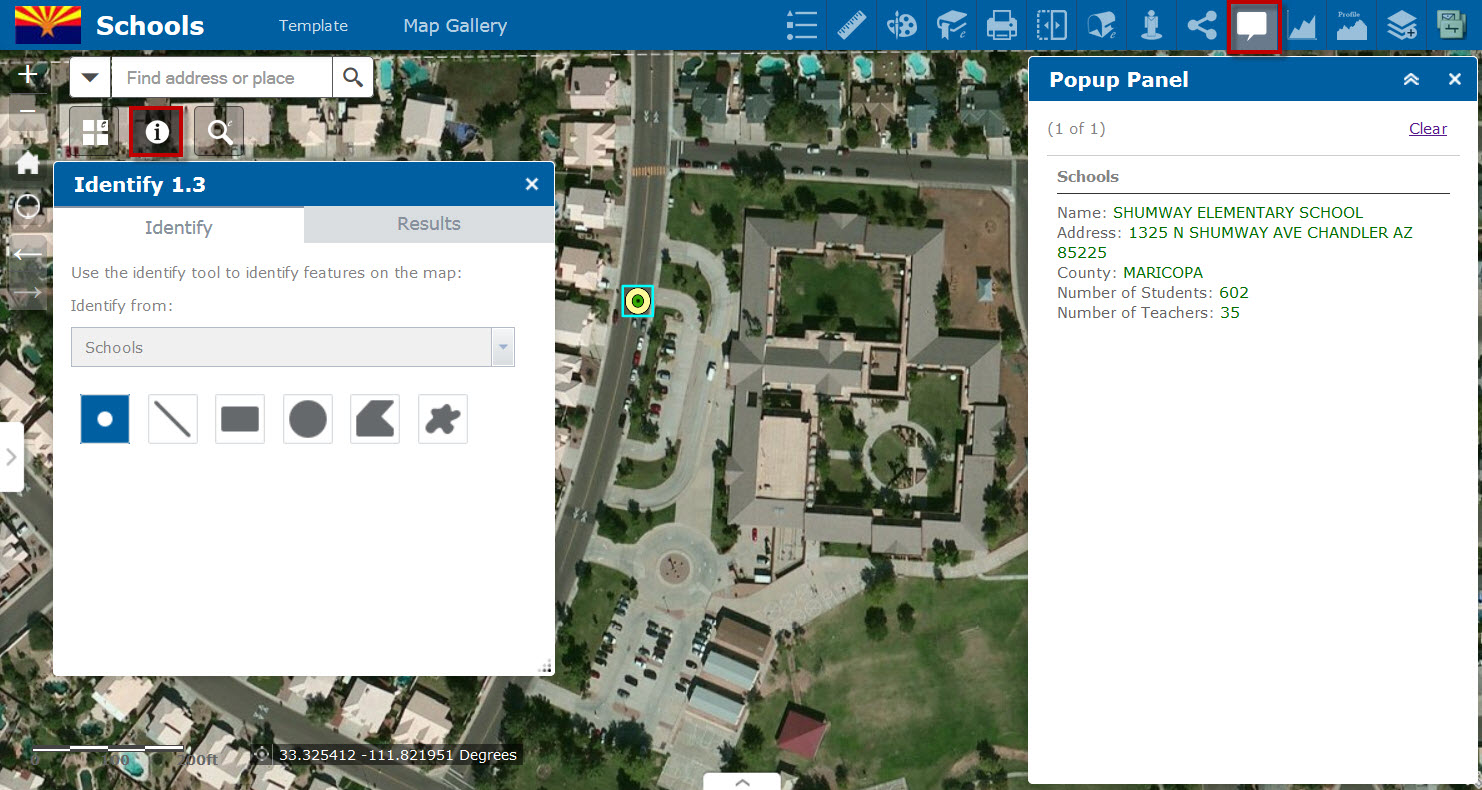Click the coordinates readout icon
The width and height of the screenshot is (1482, 790).
[x=262, y=755]
